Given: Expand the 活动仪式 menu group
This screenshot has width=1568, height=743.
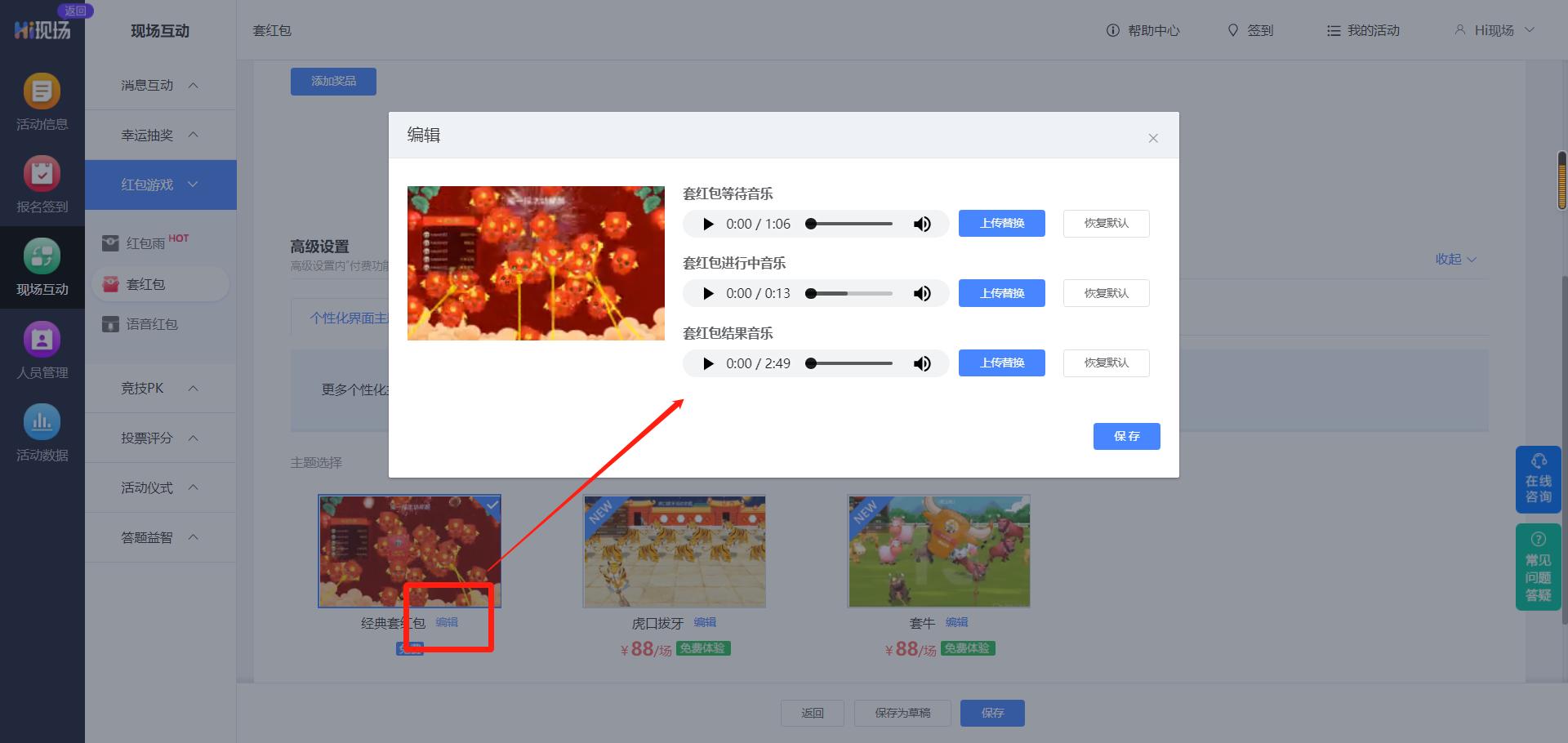Looking at the screenshot, I should pyautogui.click(x=160, y=487).
